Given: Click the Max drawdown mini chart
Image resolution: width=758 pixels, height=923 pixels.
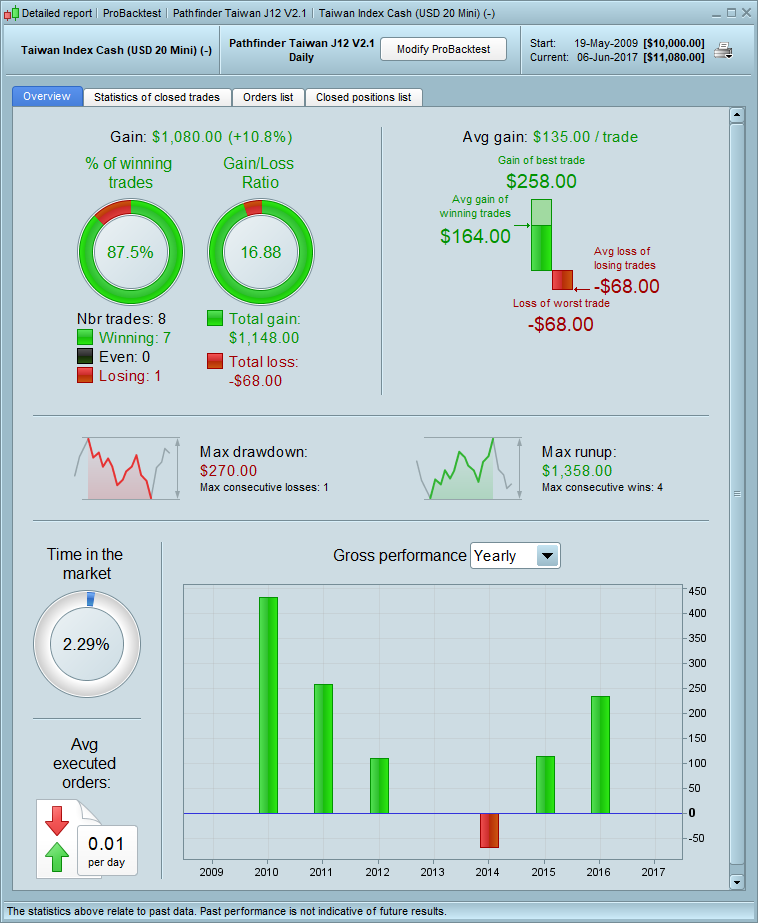Looking at the screenshot, I should (127, 469).
